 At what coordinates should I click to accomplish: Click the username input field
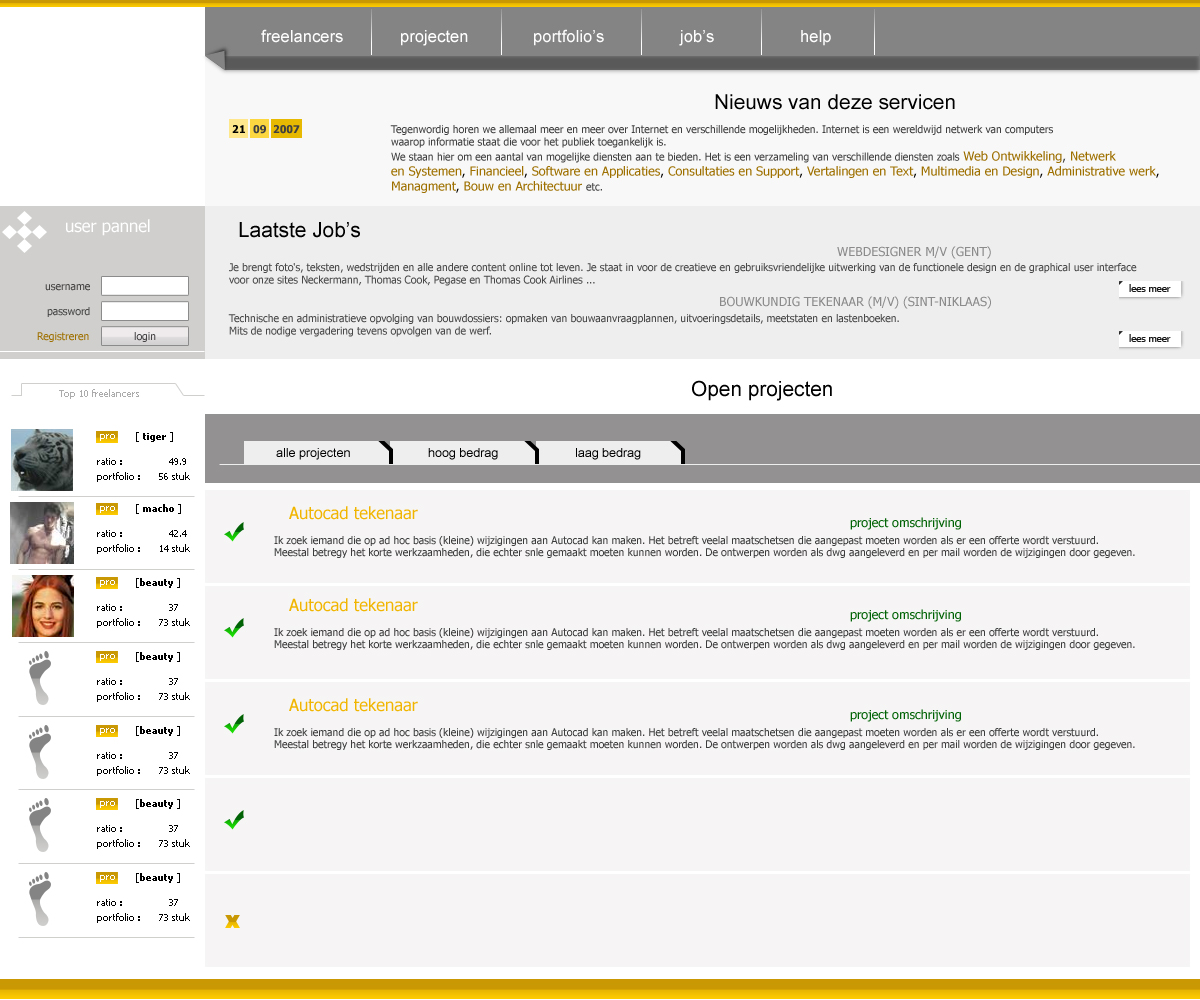(x=145, y=286)
